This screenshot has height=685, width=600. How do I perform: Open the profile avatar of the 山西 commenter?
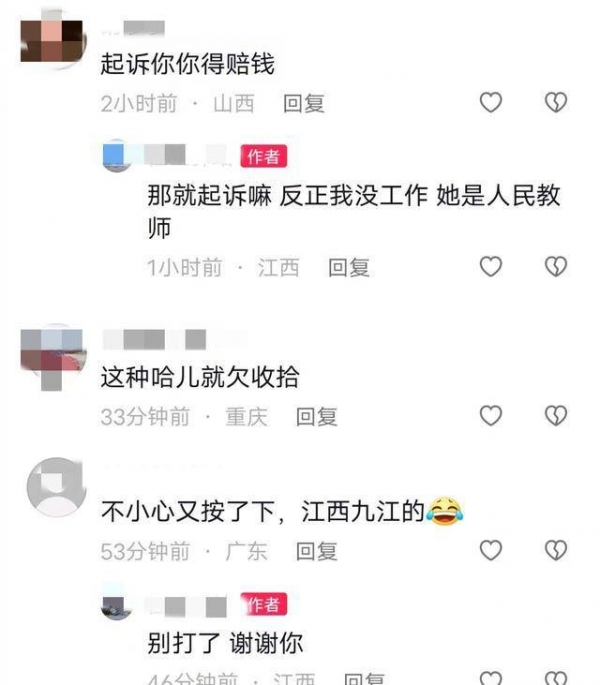(52, 40)
